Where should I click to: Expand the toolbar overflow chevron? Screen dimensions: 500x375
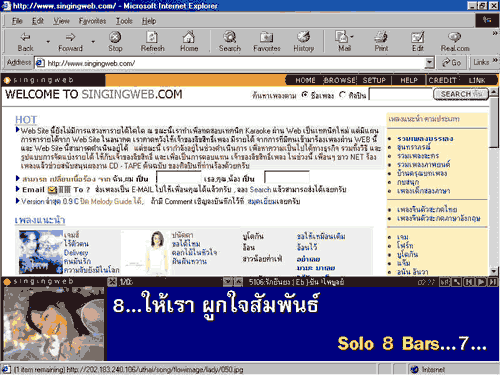(x=495, y=33)
